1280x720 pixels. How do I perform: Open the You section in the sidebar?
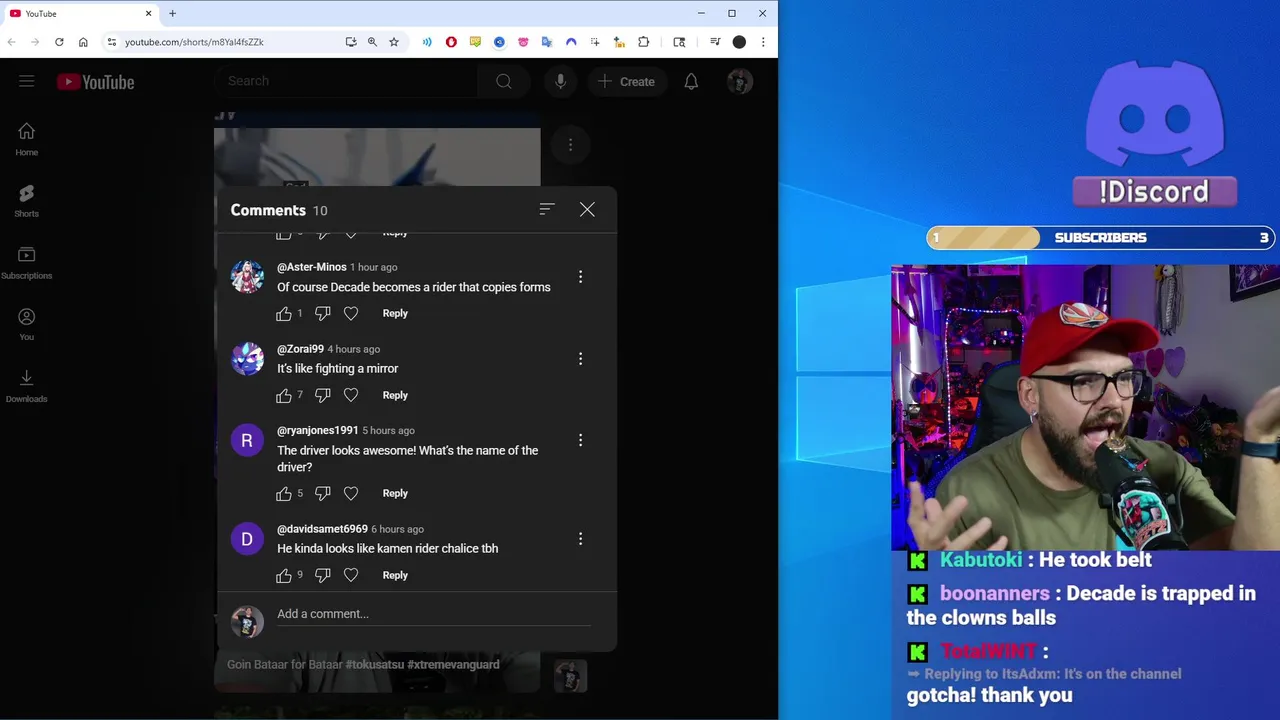tap(27, 325)
